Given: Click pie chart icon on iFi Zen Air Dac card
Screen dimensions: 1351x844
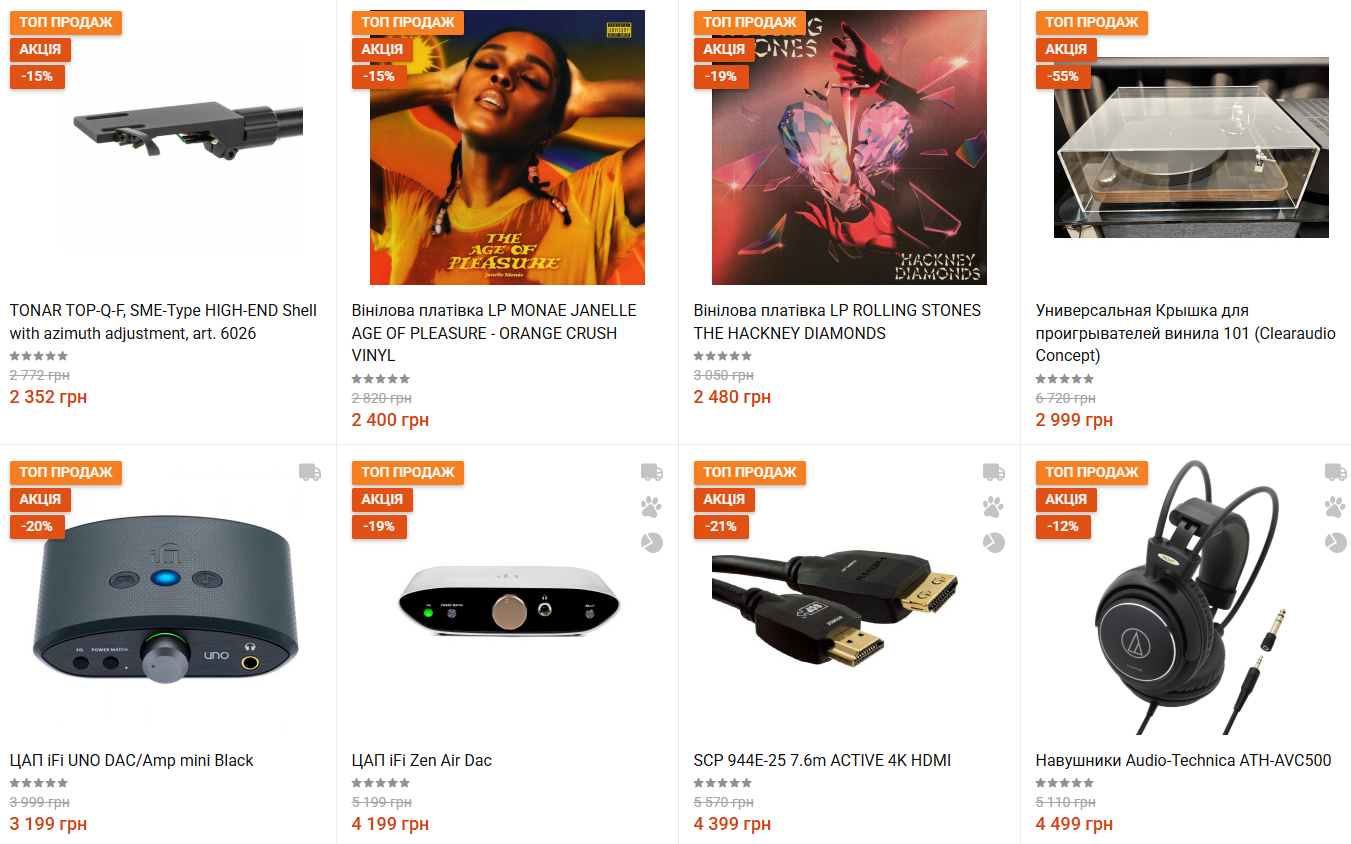Looking at the screenshot, I should coord(652,542).
